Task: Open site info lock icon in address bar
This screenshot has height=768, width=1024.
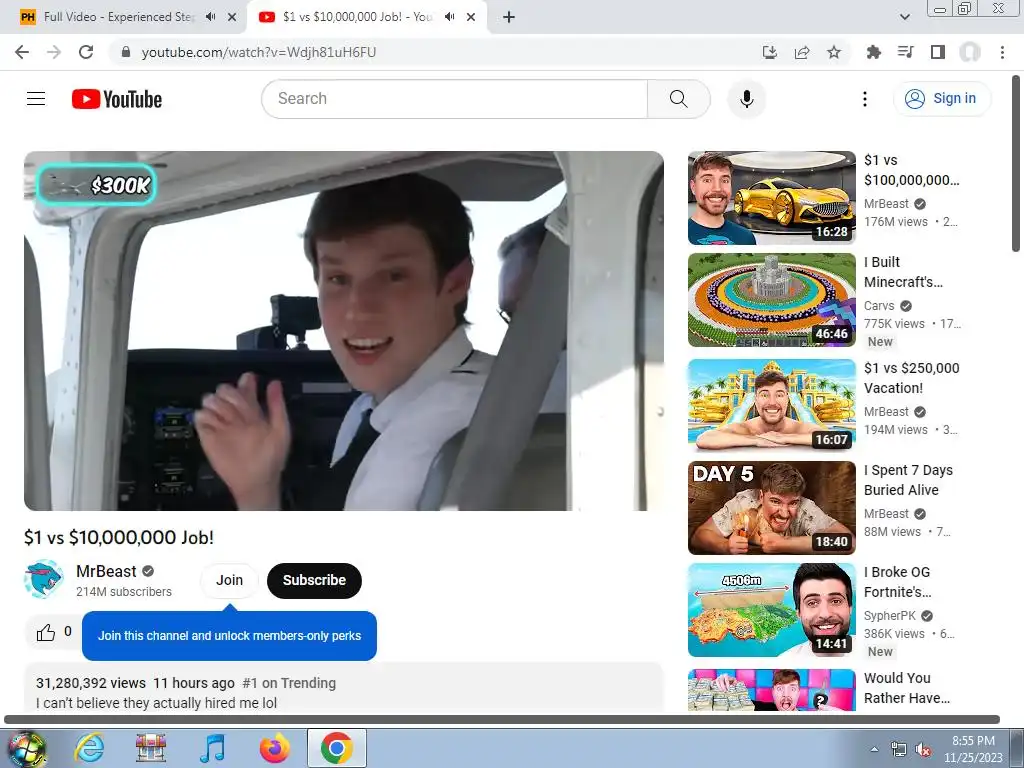Action: coord(126,52)
